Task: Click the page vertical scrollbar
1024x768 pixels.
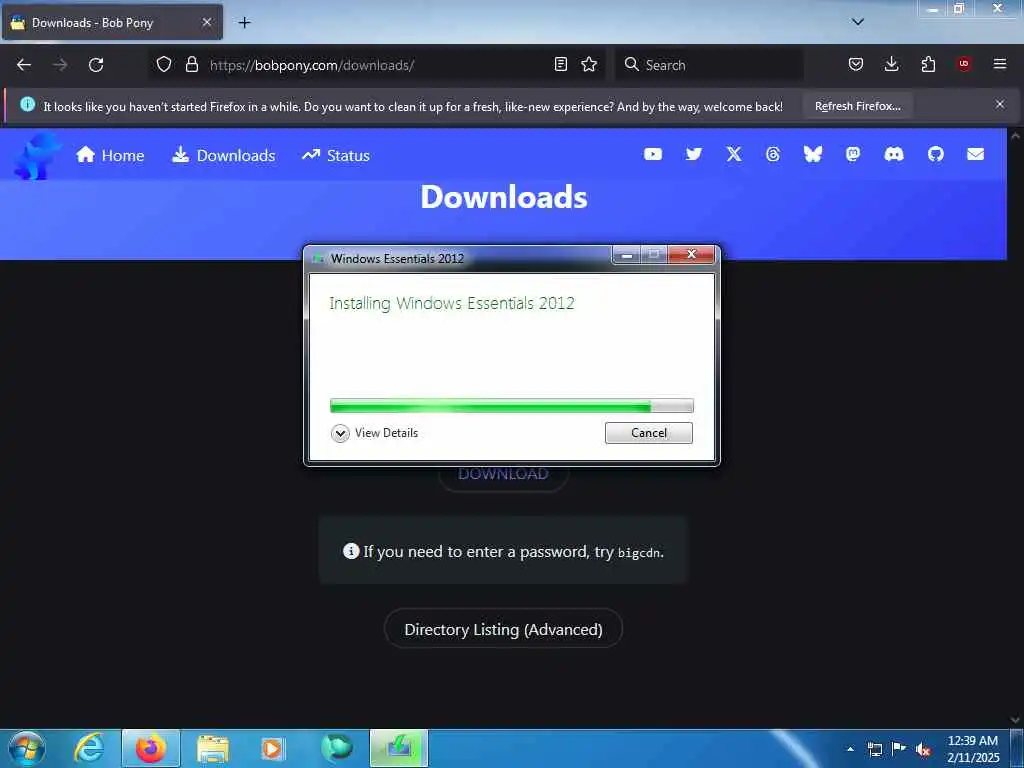Action: (x=1015, y=428)
